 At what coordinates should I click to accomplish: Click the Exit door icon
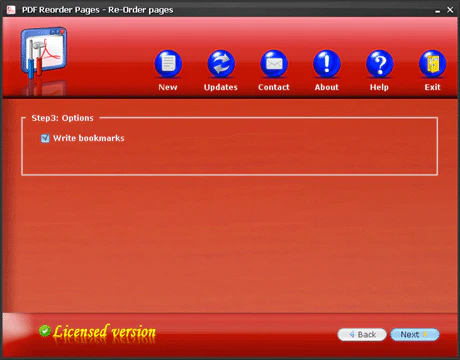pyautogui.click(x=432, y=63)
